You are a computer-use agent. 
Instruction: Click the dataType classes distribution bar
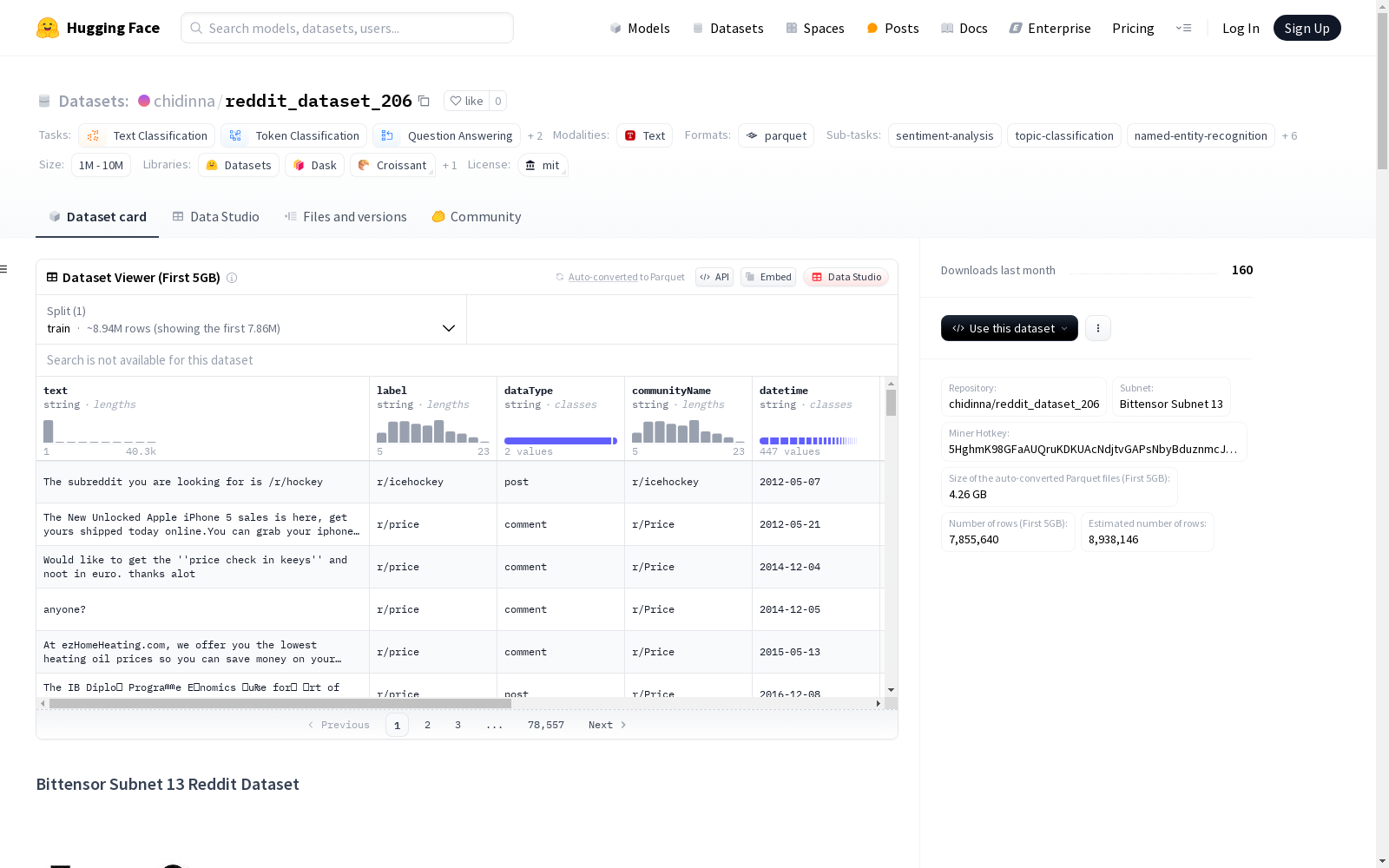[x=561, y=441]
